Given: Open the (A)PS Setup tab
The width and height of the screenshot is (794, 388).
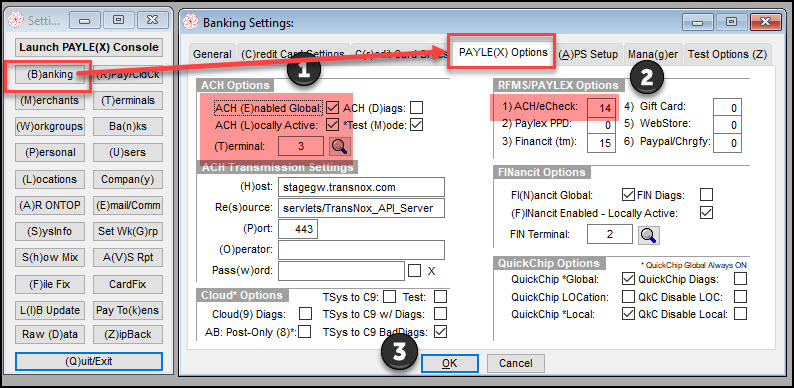Looking at the screenshot, I should 588,55.
